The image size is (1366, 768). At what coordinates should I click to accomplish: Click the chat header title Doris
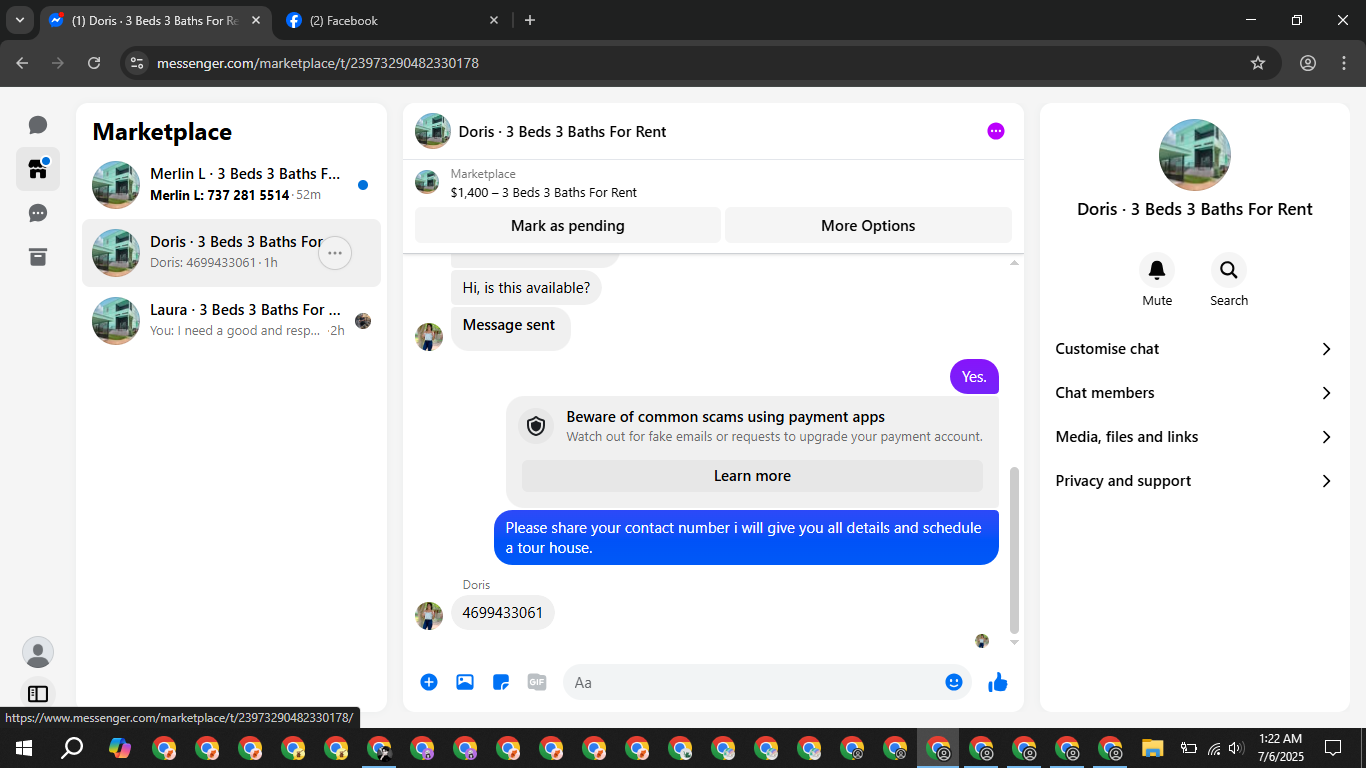(562, 131)
